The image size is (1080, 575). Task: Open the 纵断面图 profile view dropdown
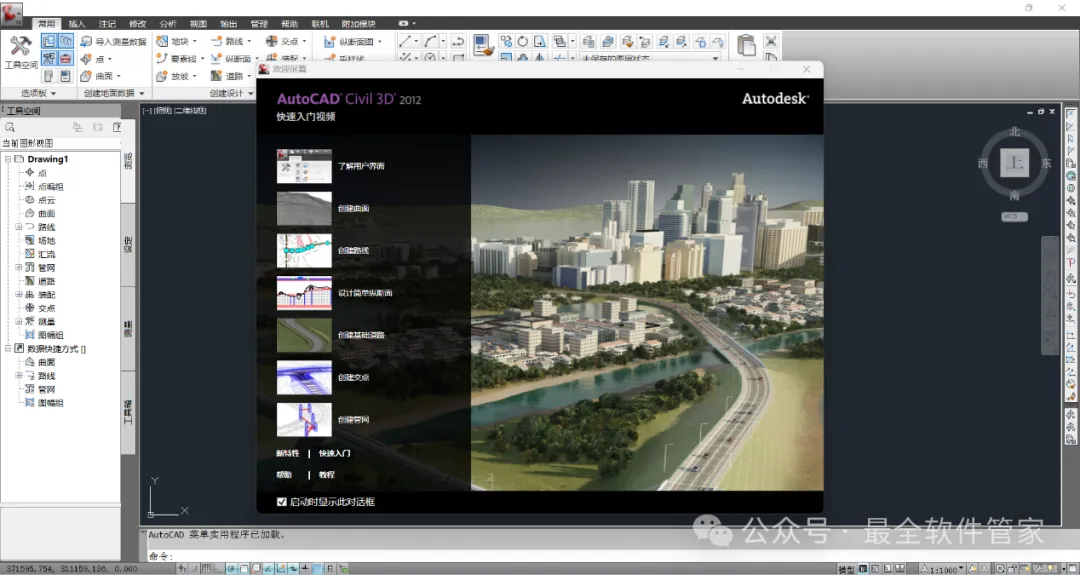[x=353, y=41]
